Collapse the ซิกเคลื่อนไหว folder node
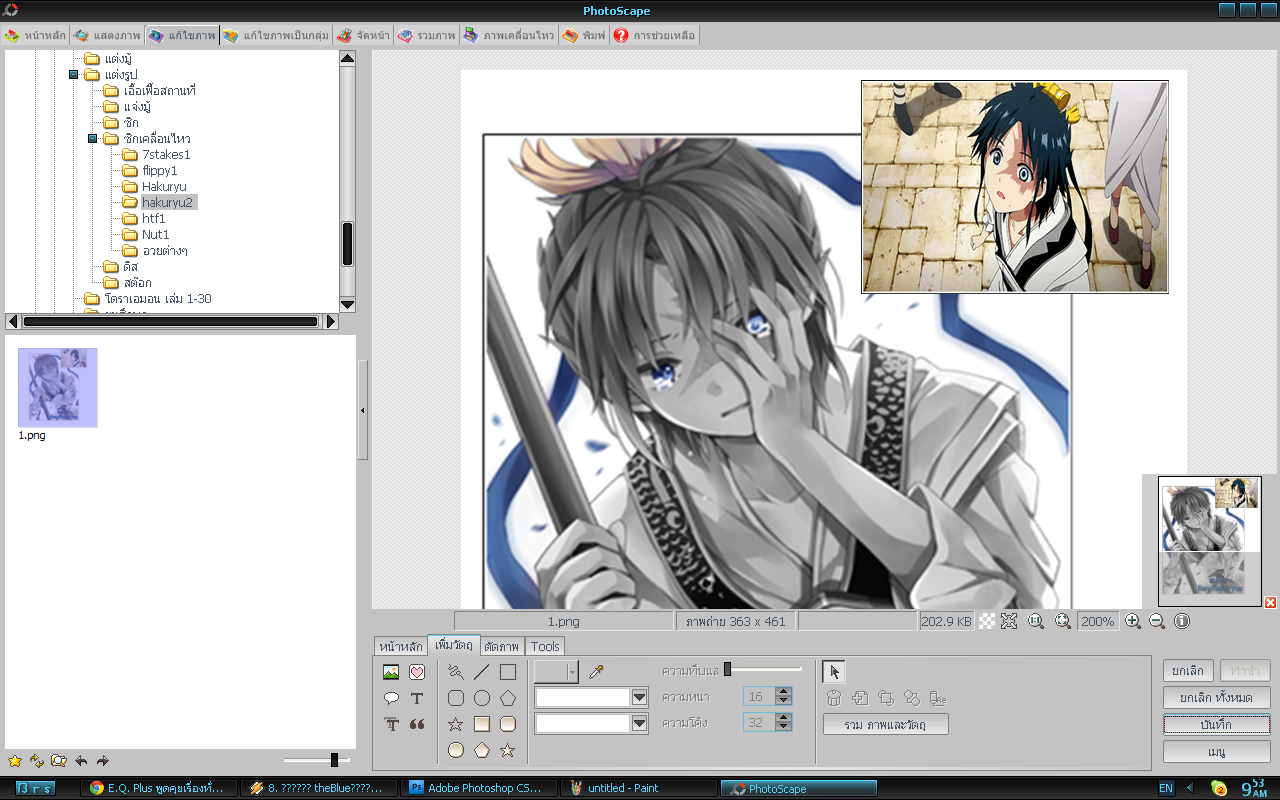This screenshot has width=1280, height=800. point(92,139)
